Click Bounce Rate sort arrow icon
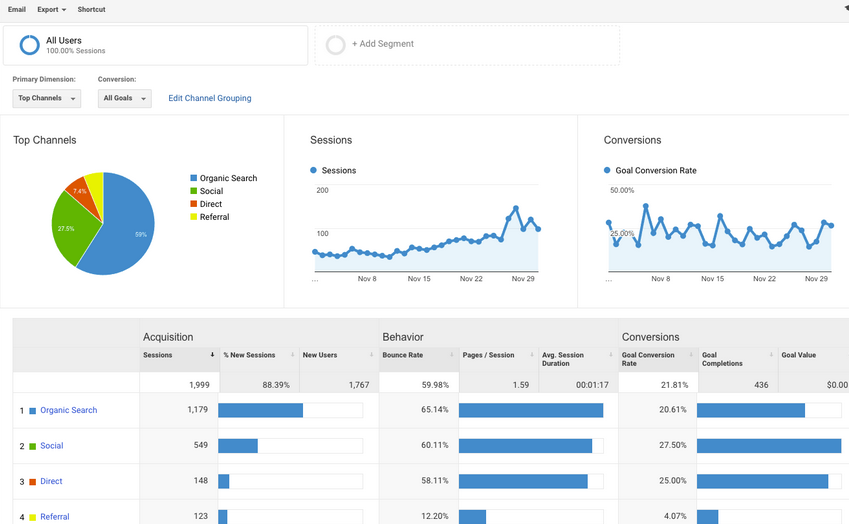Image resolution: width=849 pixels, height=524 pixels. click(452, 355)
